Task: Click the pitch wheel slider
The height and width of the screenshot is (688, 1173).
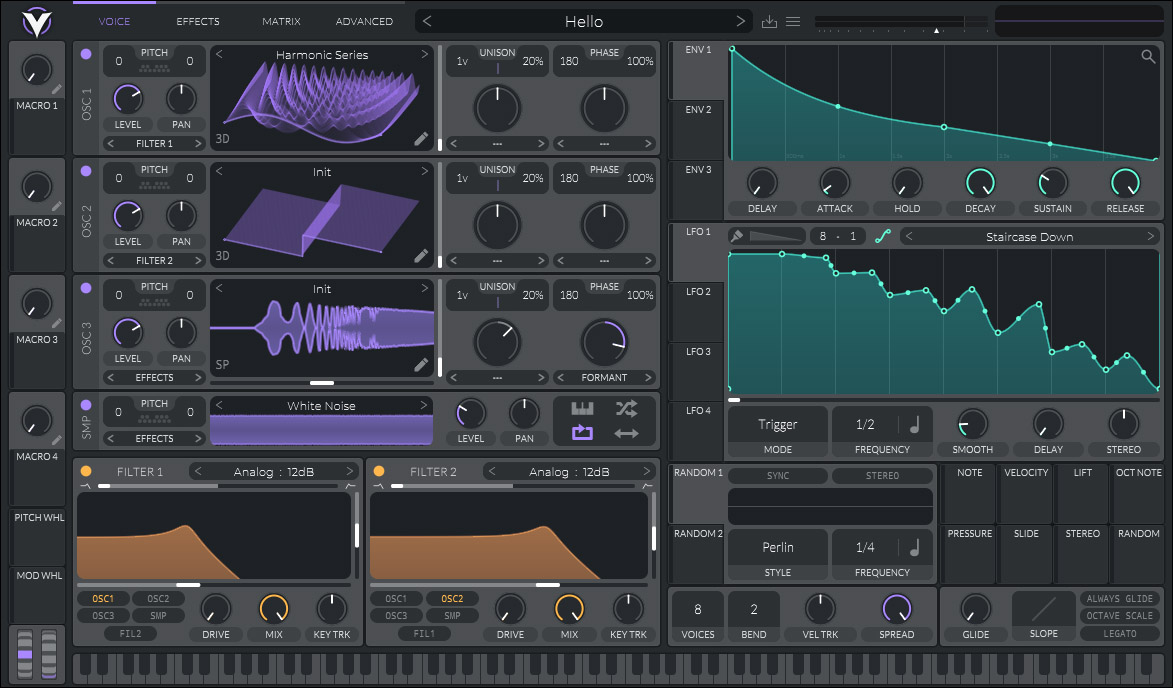Action: tap(37, 540)
